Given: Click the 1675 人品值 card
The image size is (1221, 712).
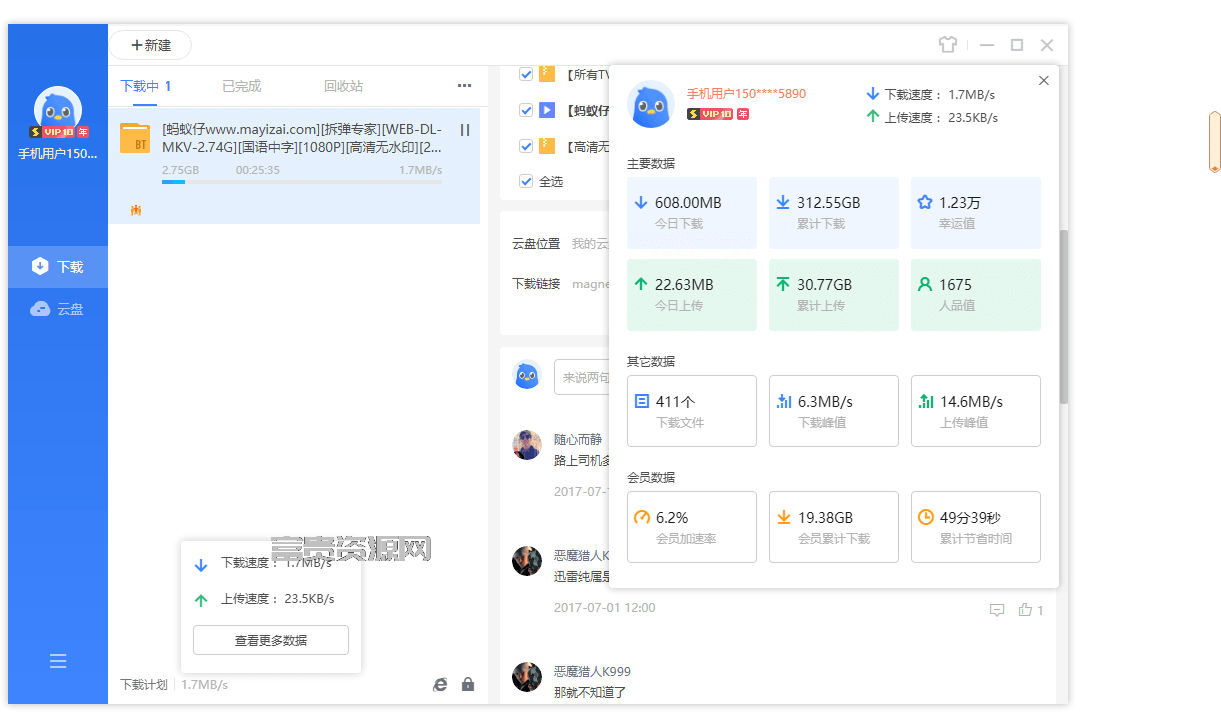Looking at the screenshot, I should 976,295.
